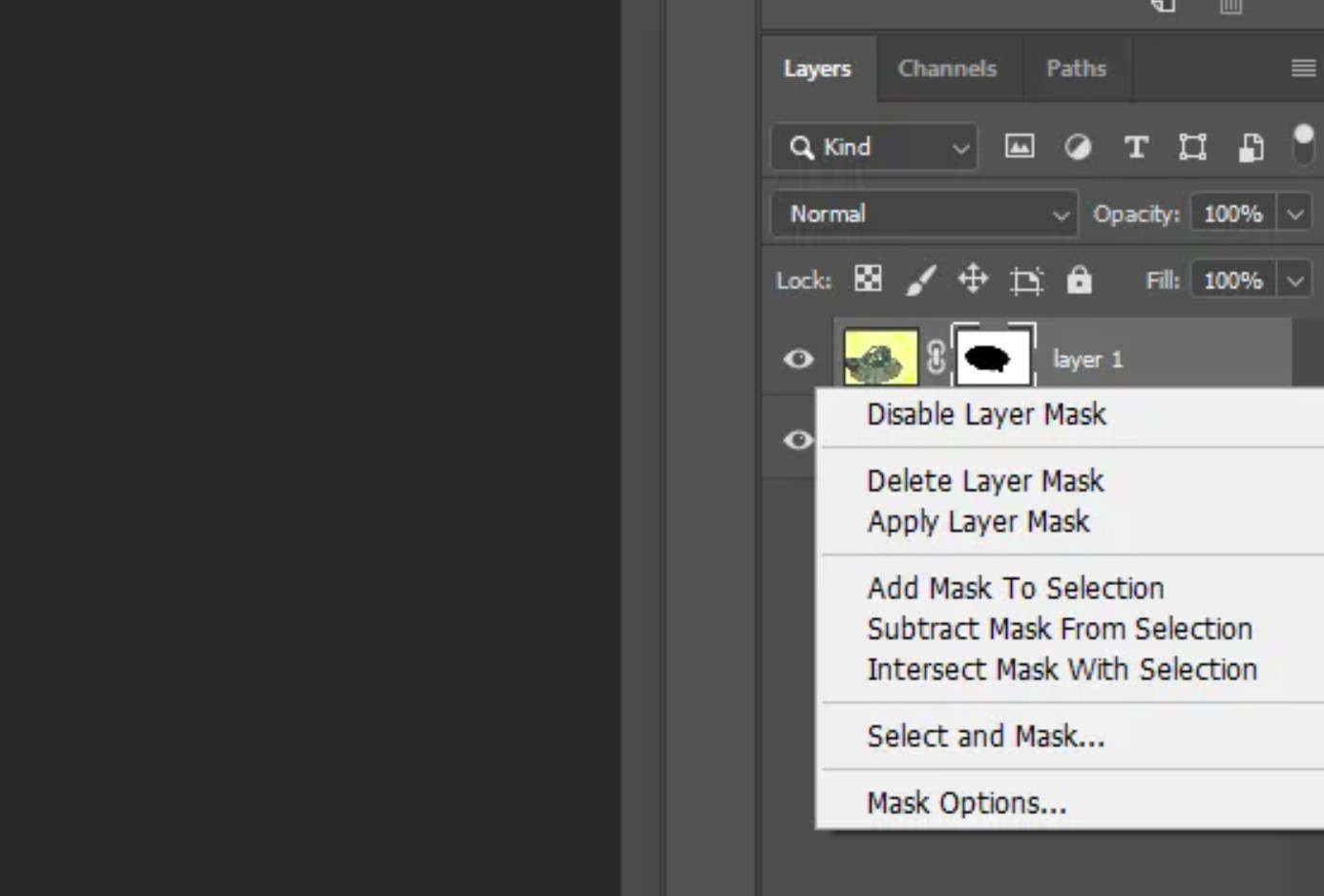Filter for shape layers icon
Viewport: 1324px width, 896px height.
click(1192, 147)
